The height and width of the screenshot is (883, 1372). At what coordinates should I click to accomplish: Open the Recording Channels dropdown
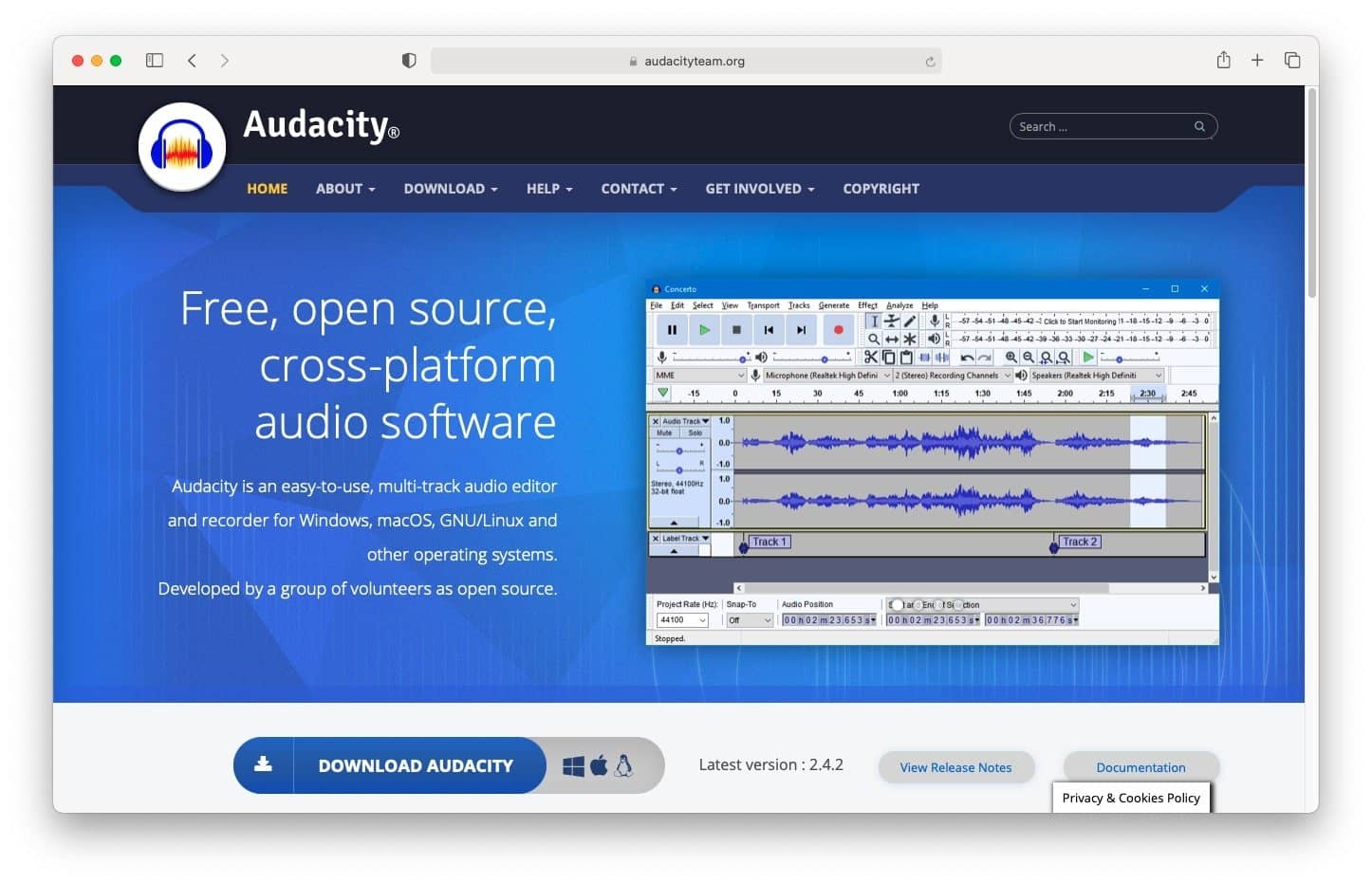953,376
